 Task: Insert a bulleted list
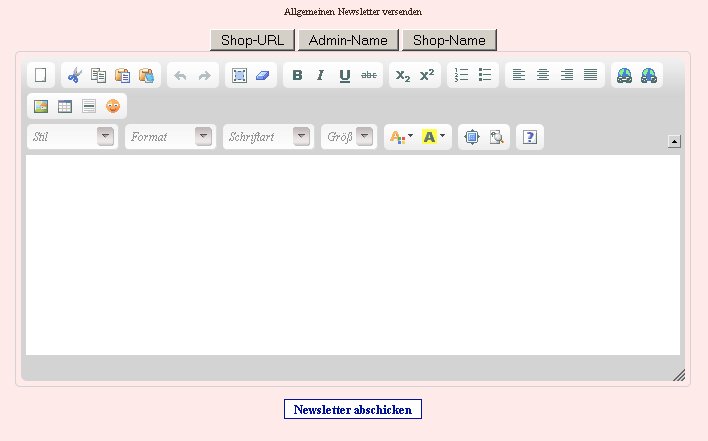pyautogui.click(x=485, y=75)
